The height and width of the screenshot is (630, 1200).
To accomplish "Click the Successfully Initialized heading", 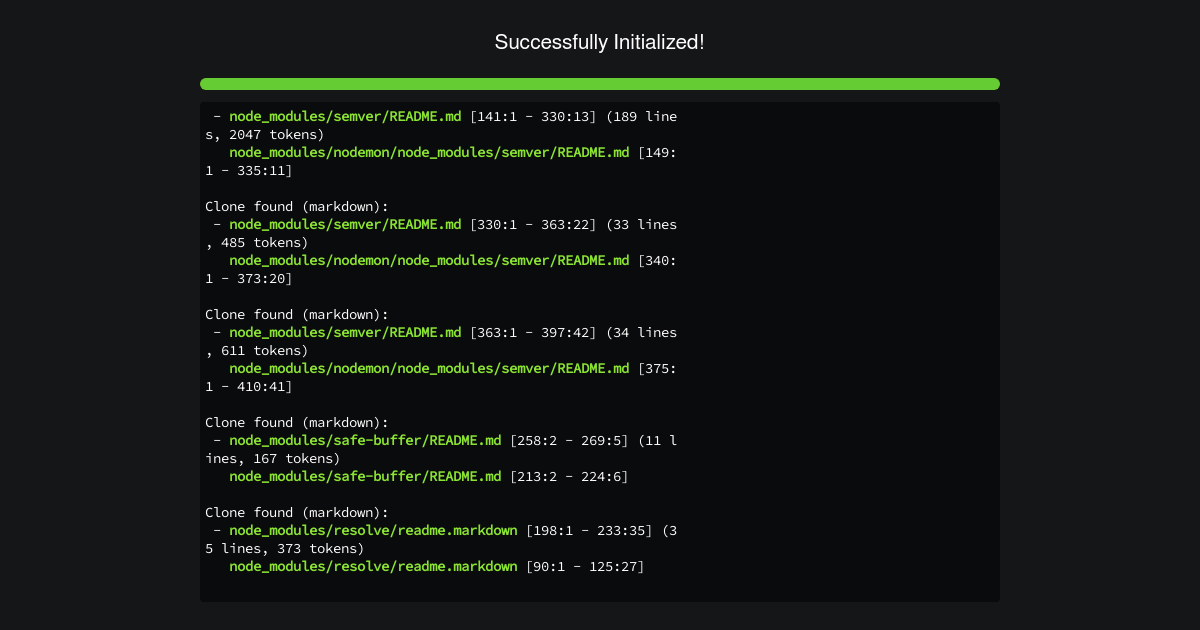I will click(x=600, y=42).
